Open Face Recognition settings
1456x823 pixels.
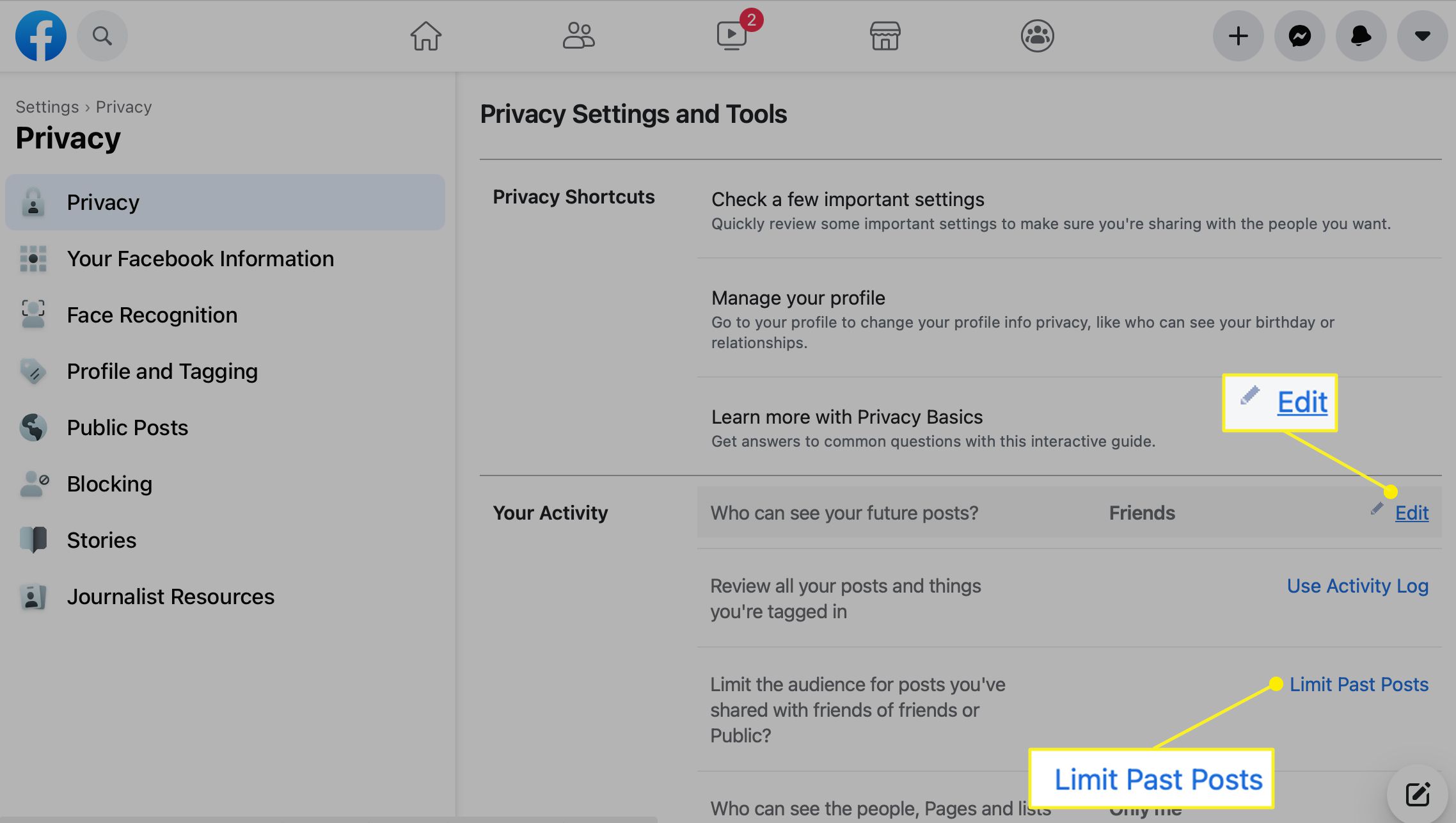click(225, 315)
